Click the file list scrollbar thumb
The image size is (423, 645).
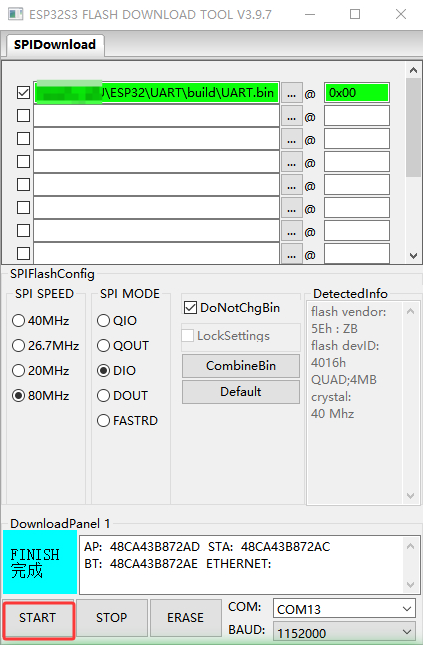[413, 128]
